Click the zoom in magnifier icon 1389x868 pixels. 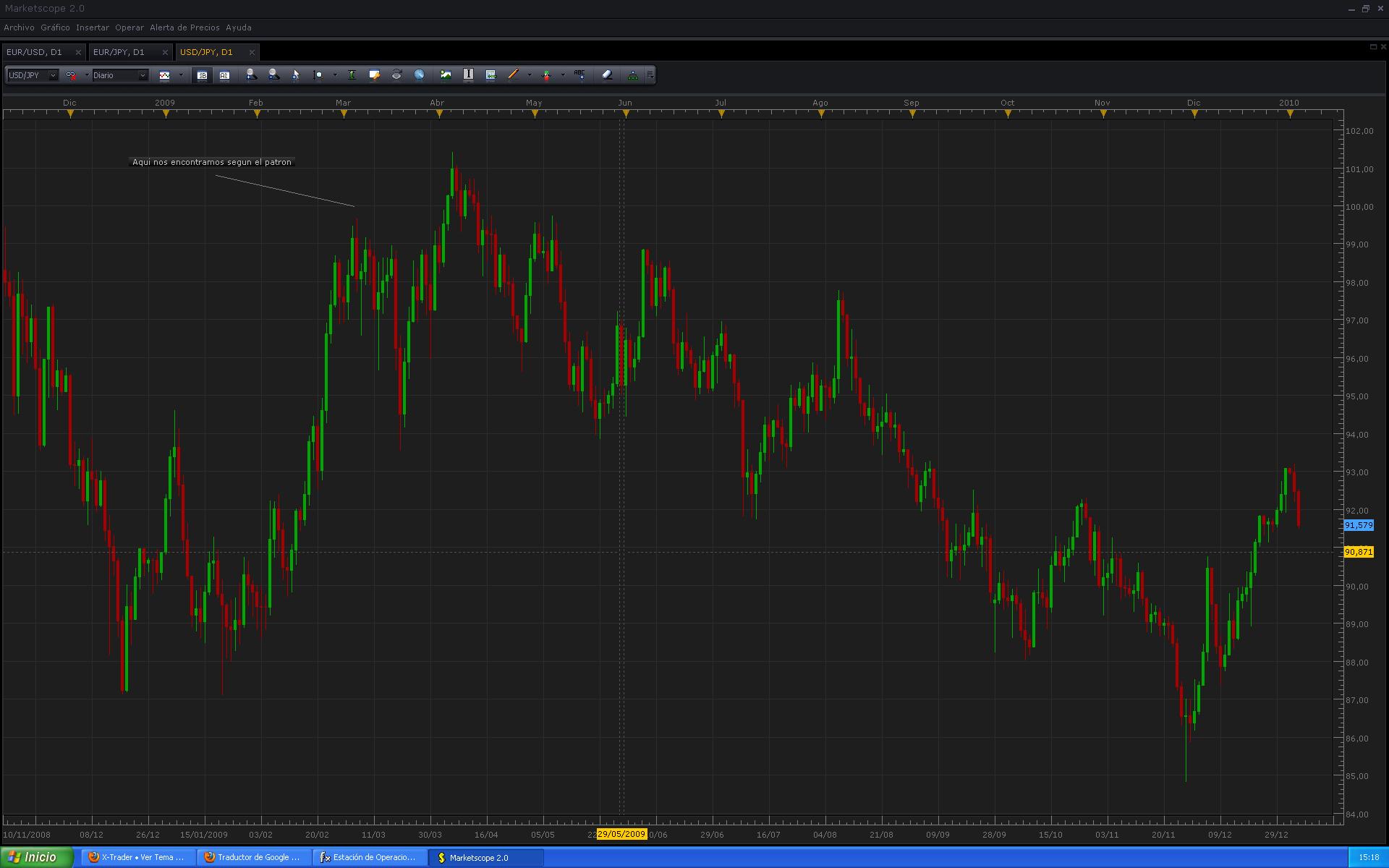[x=251, y=75]
